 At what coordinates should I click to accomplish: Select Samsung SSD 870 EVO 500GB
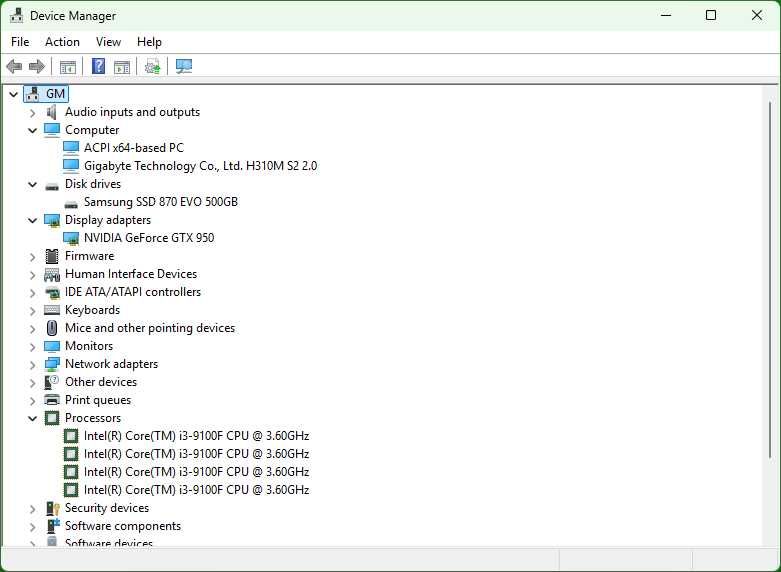pyautogui.click(x=161, y=202)
